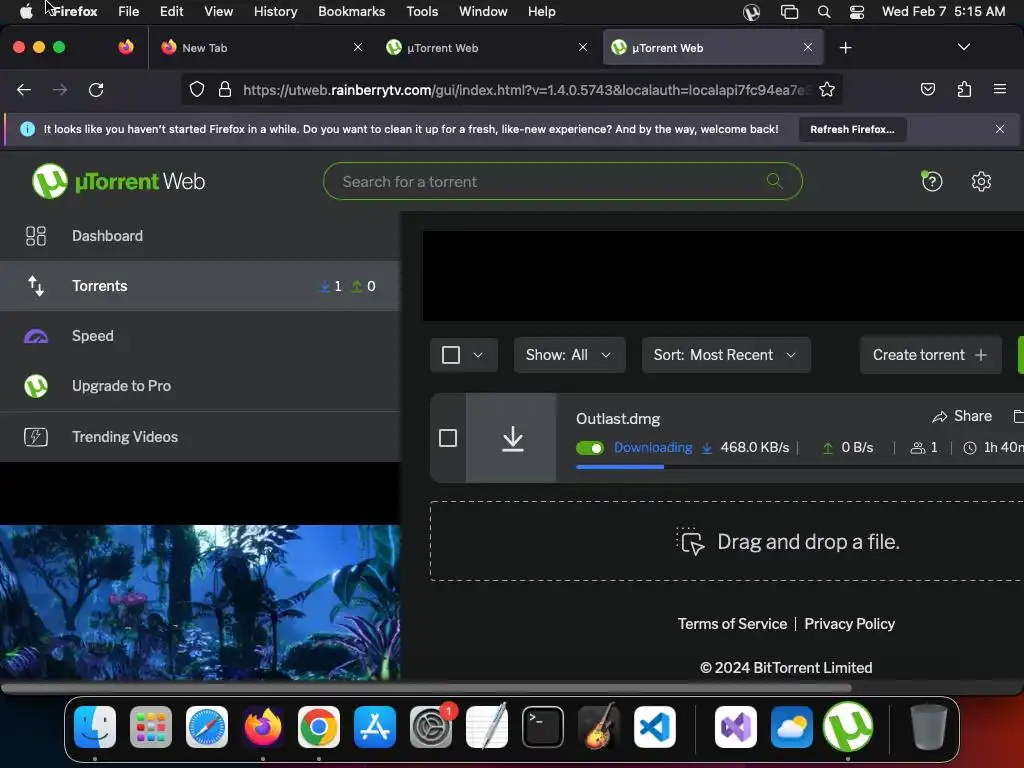Open the Firefox History menu

tap(275, 12)
